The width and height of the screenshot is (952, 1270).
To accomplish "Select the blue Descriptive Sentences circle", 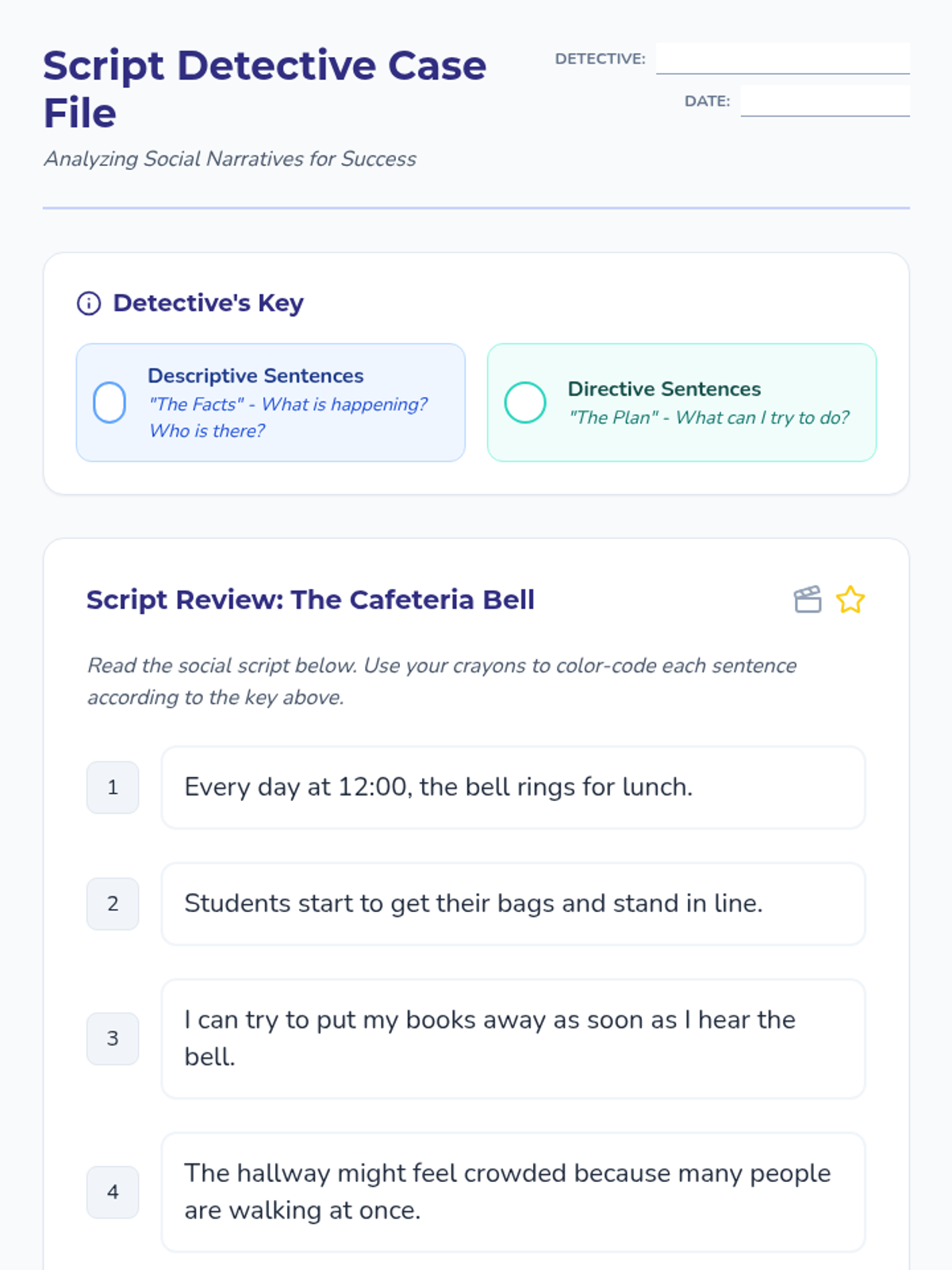I will [x=109, y=402].
